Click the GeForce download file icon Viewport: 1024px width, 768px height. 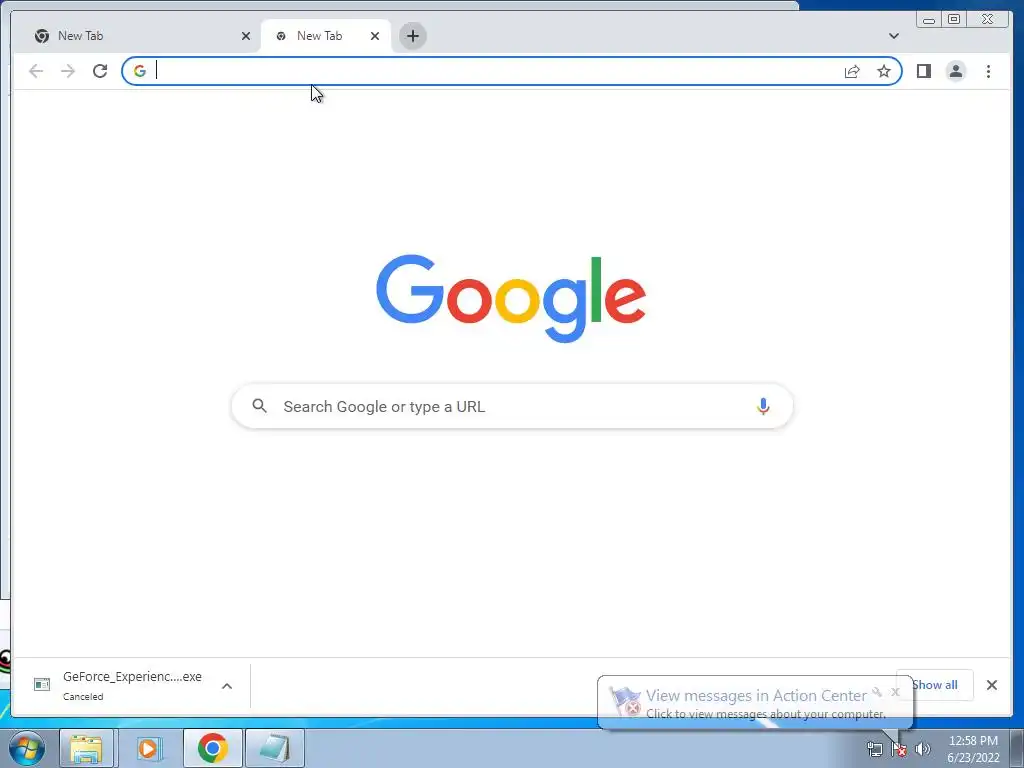pos(42,684)
